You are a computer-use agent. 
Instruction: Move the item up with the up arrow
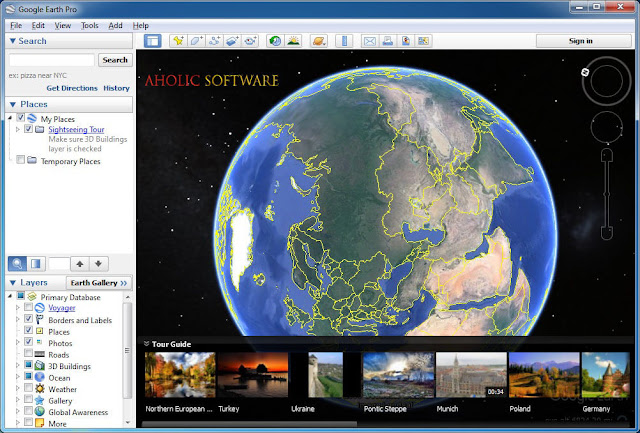point(80,264)
